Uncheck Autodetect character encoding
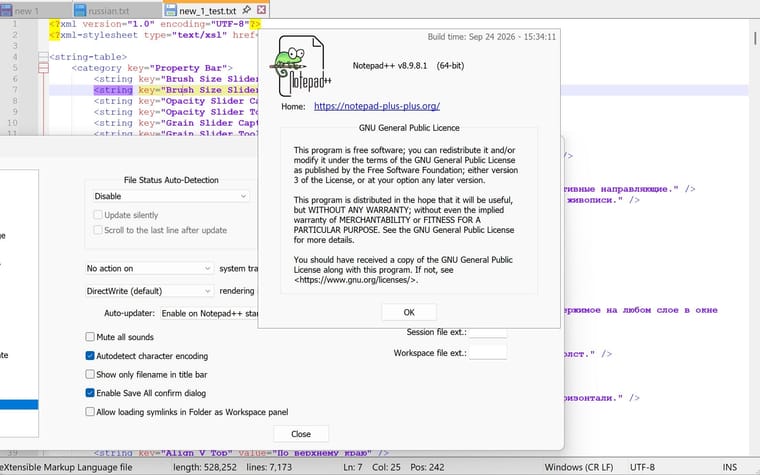760x475 pixels. [x=90, y=356]
